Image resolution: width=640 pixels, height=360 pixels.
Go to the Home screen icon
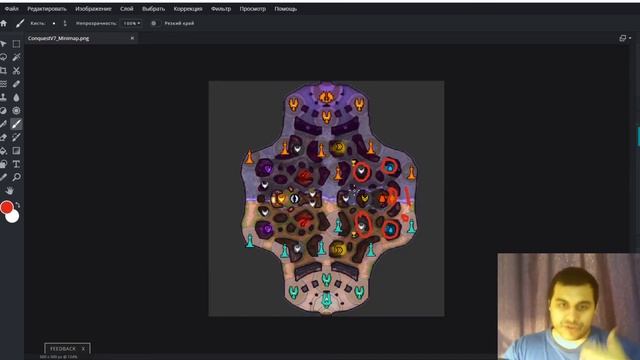[4, 24]
